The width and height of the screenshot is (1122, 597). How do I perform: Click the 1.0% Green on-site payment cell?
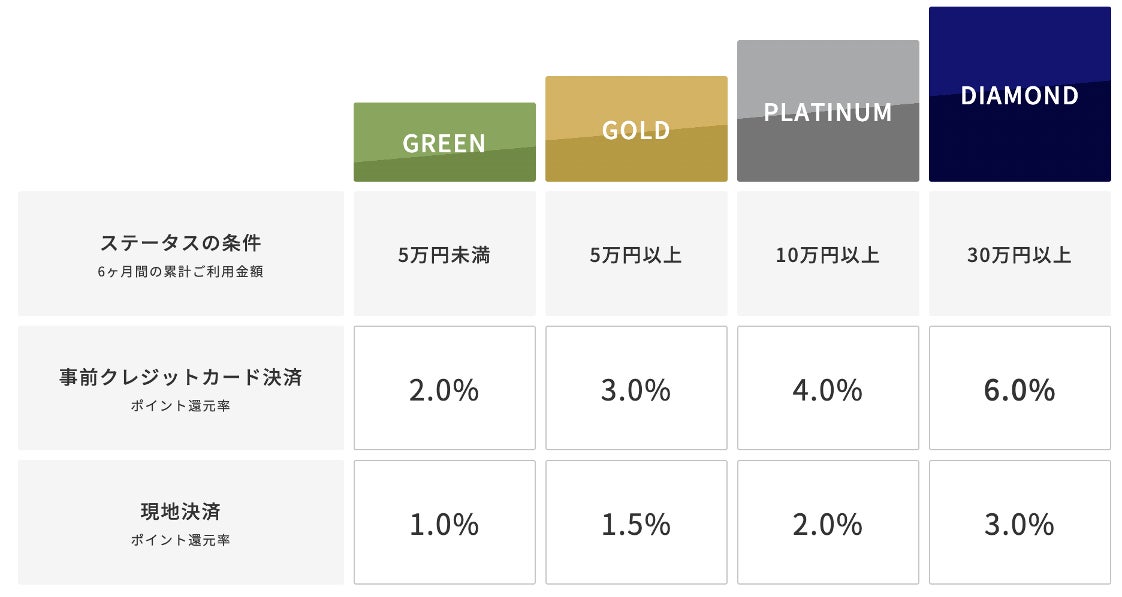[x=444, y=523]
